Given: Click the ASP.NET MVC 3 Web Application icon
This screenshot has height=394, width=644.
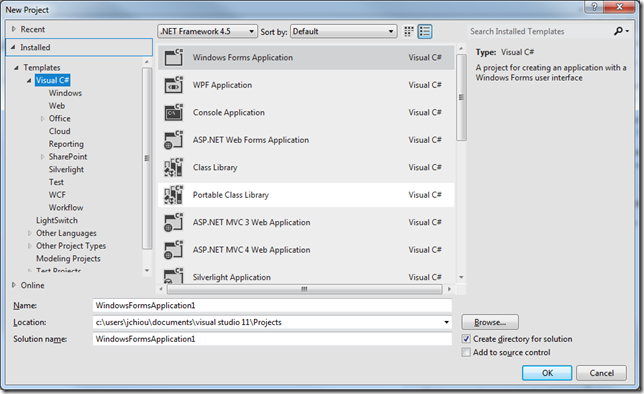Looking at the screenshot, I should click(174, 223).
